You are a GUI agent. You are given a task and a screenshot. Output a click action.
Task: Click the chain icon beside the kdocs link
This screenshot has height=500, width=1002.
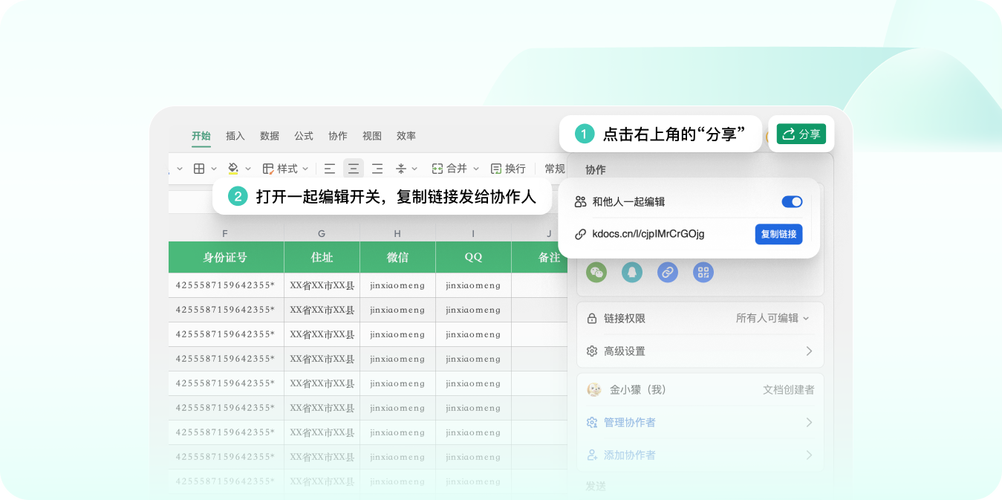tap(580, 234)
